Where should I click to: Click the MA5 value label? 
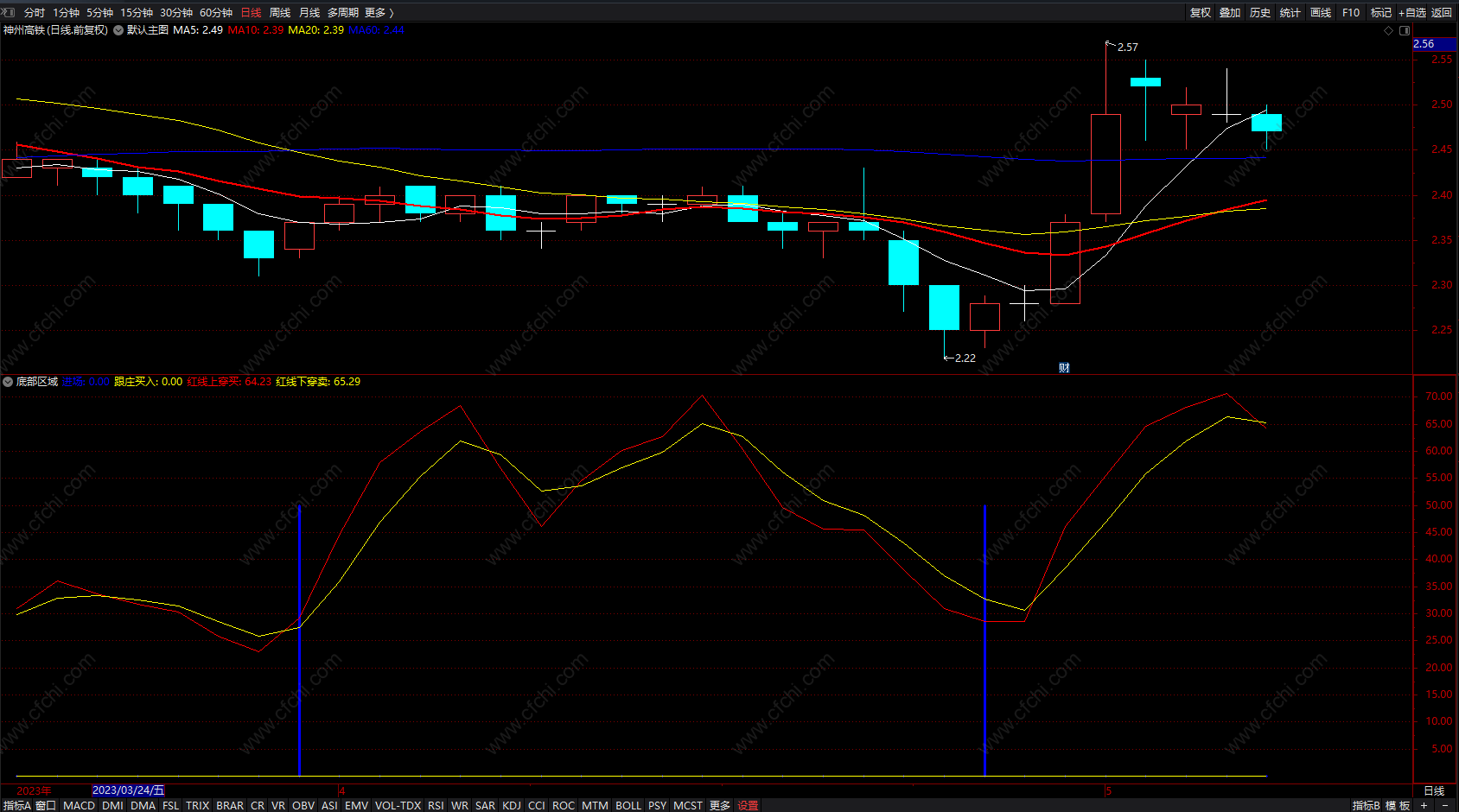(198, 30)
